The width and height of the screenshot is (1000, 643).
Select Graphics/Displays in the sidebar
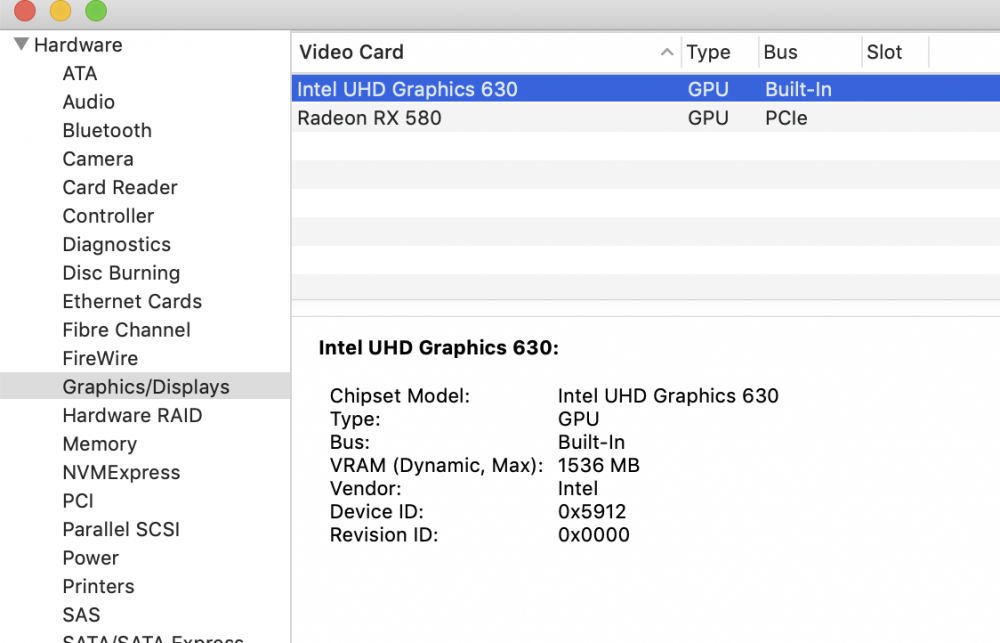[x=145, y=386]
